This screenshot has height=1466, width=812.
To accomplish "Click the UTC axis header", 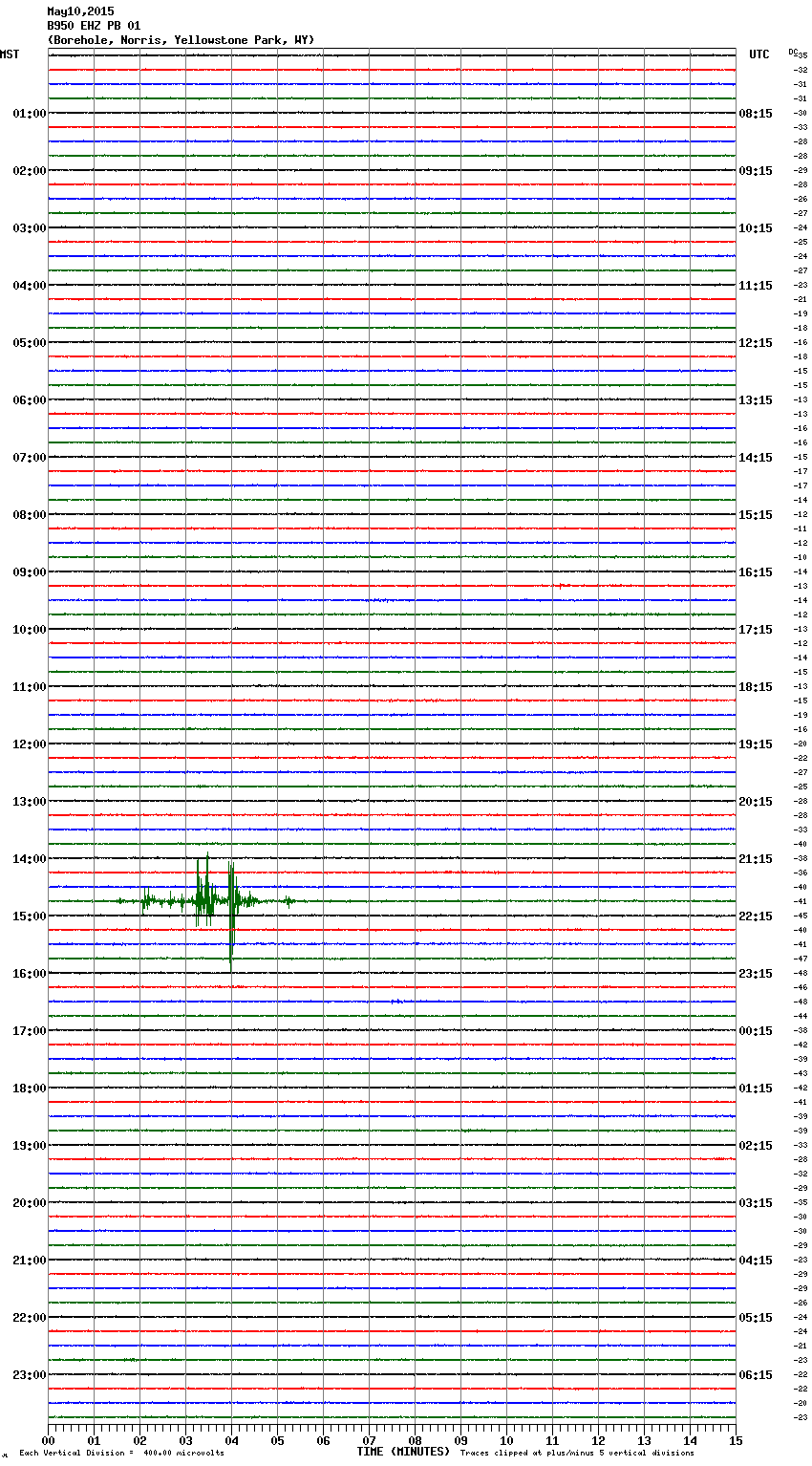I will pos(759,54).
